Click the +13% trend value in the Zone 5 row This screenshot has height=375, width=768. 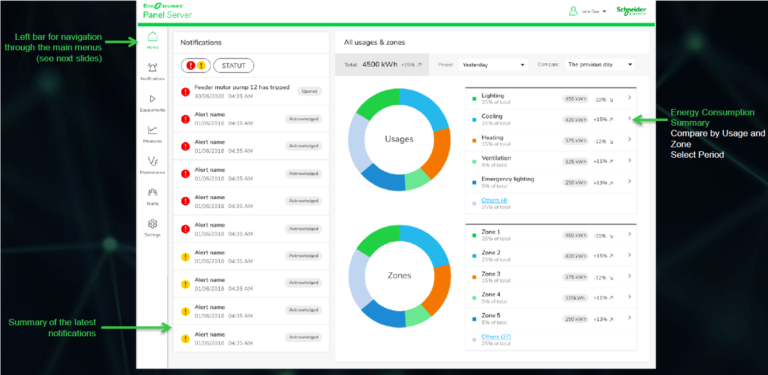[x=600, y=319]
